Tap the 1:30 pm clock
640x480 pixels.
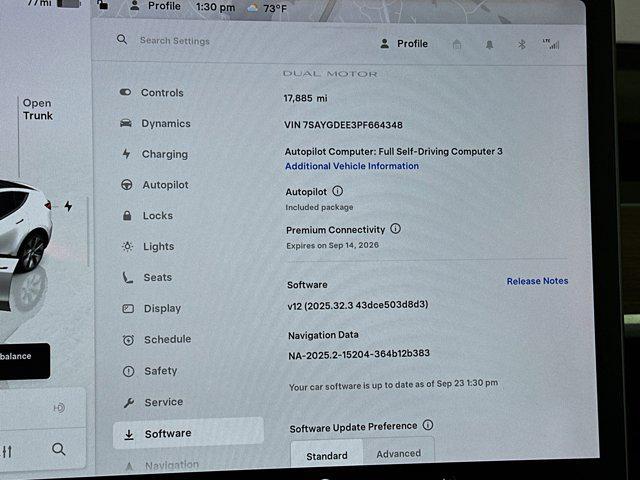[x=216, y=7]
